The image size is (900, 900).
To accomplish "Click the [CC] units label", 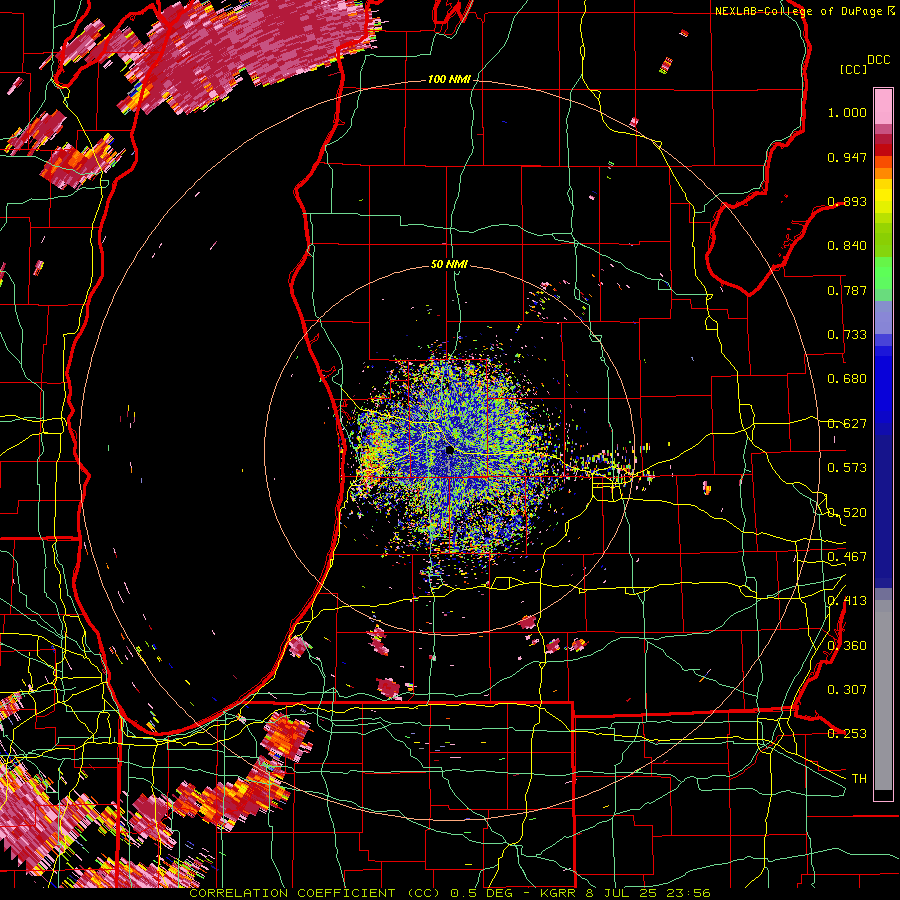I will tap(853, 69).
